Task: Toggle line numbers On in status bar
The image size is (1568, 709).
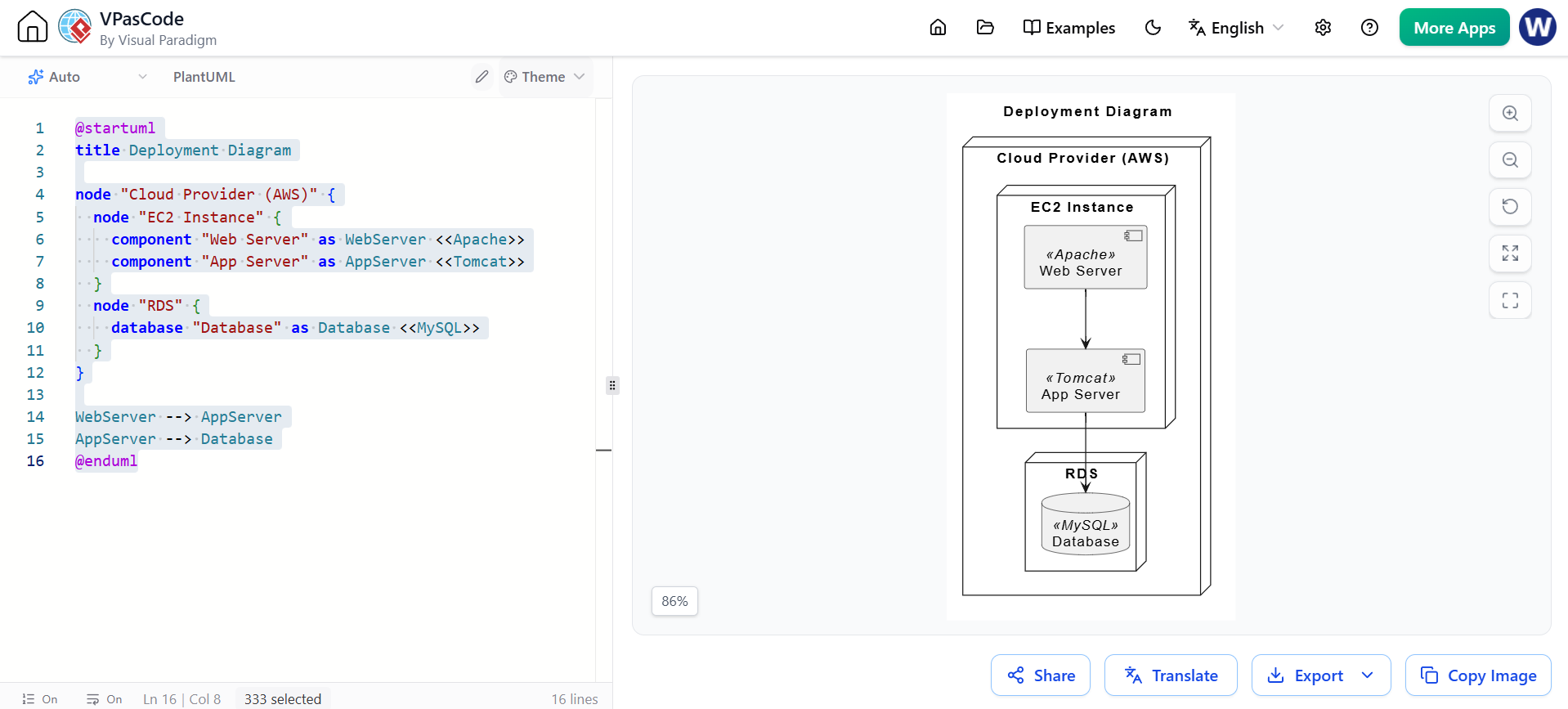Action: [40, 699]
